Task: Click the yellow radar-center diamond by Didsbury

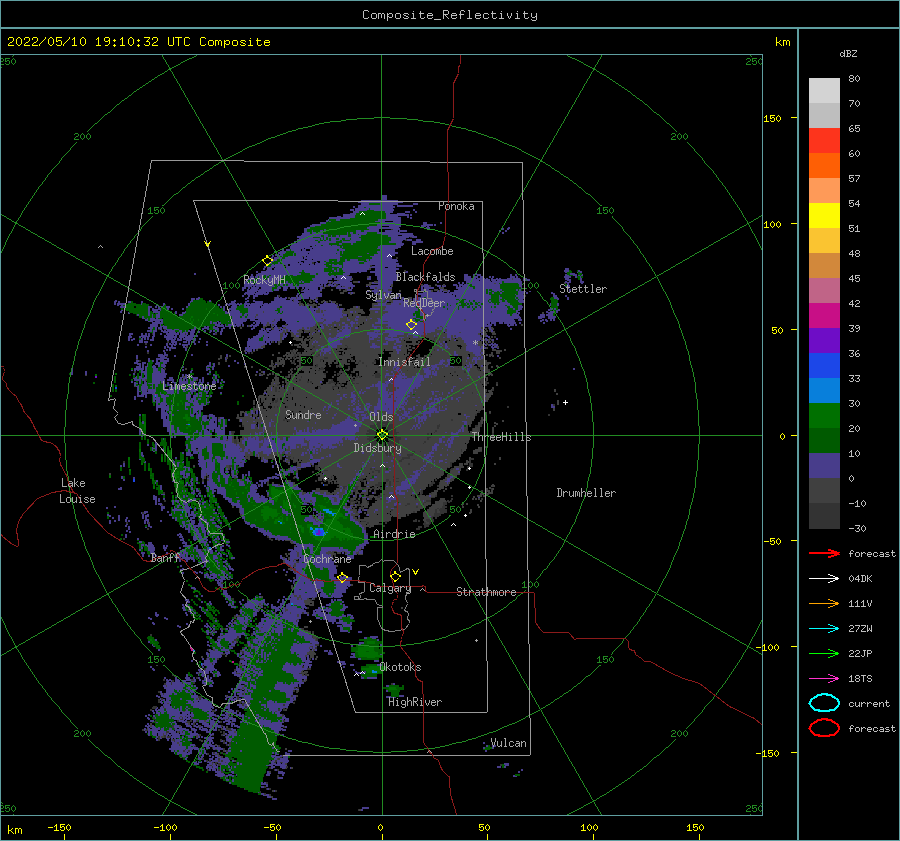Action: pos(382,435)
